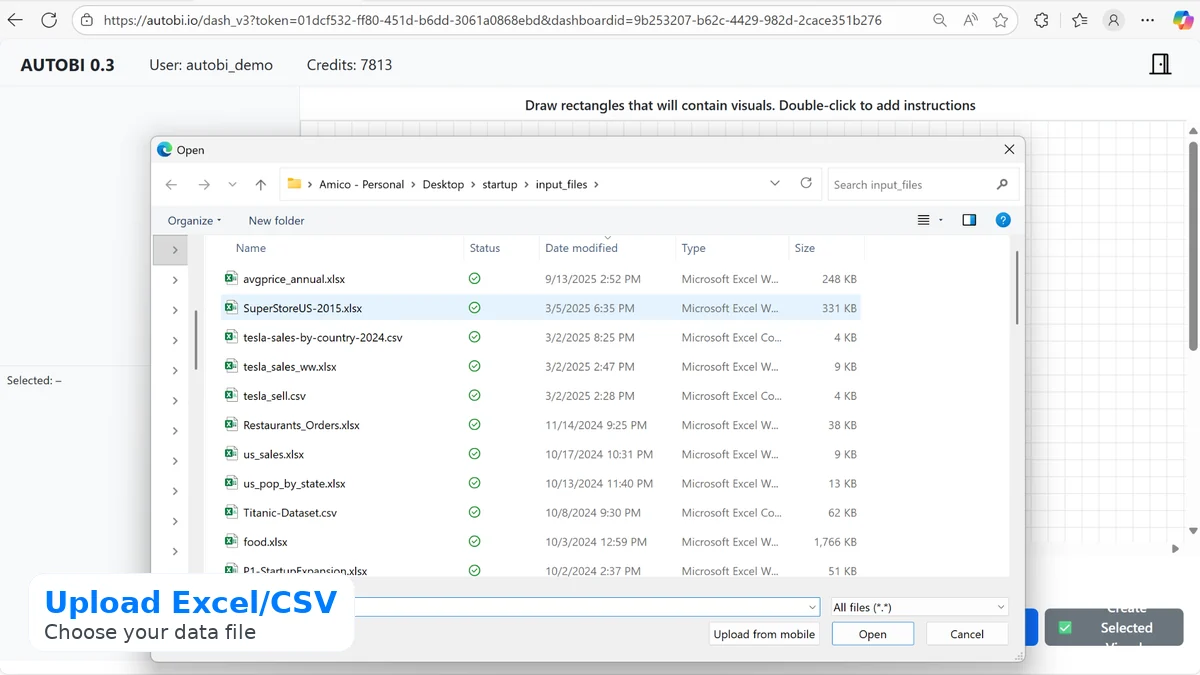Click the file list vertical scrollbar

1017,287
